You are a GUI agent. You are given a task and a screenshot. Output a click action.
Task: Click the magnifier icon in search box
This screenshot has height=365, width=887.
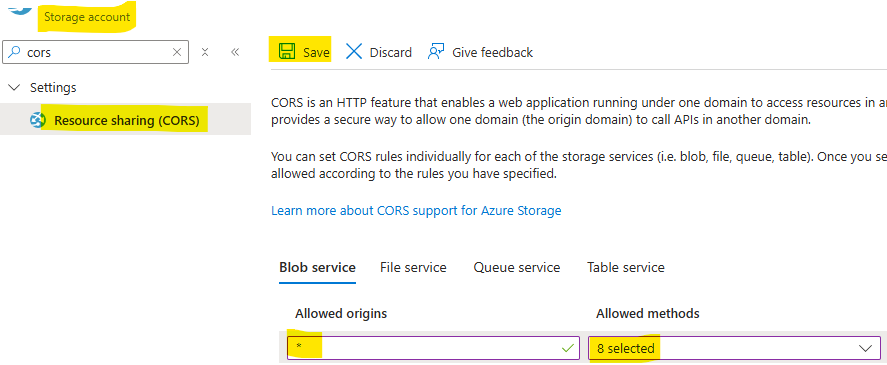click(15, 52)
